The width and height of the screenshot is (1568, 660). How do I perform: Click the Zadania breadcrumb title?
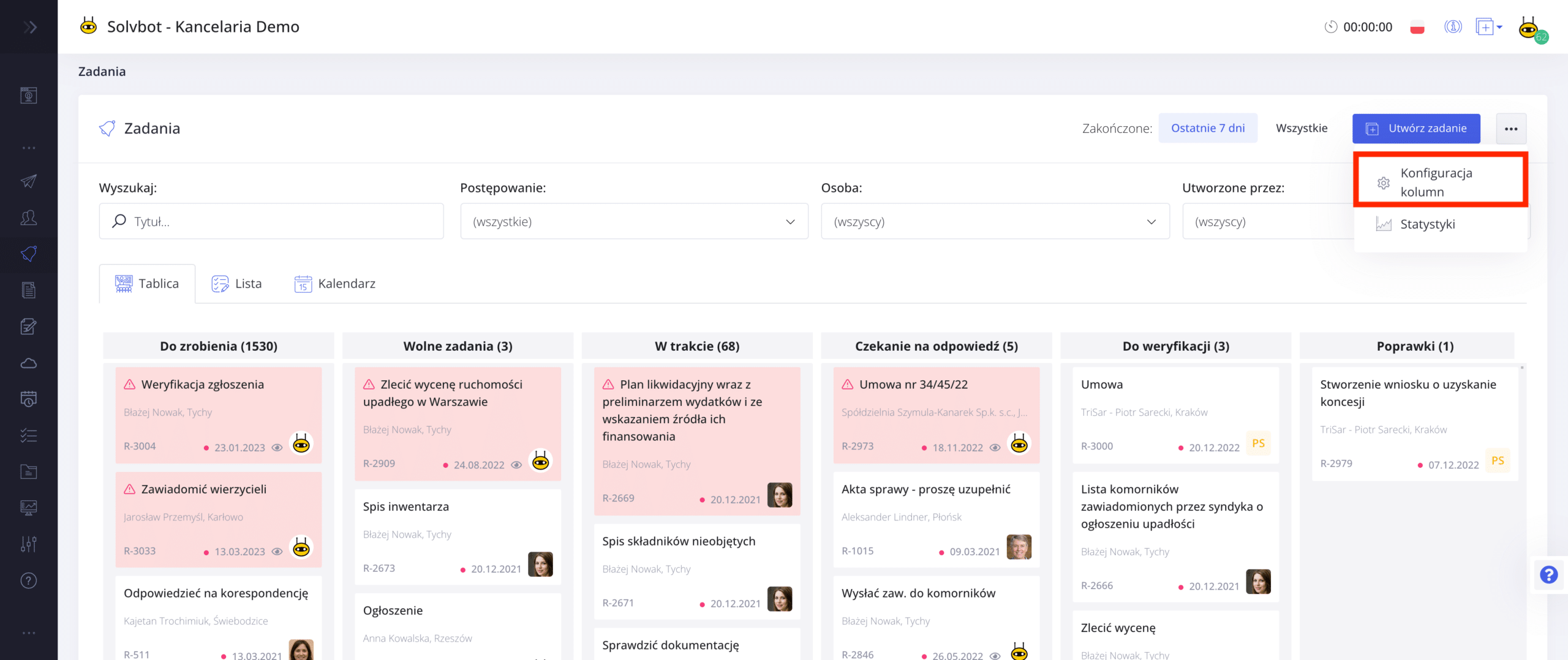coord(102,72)
